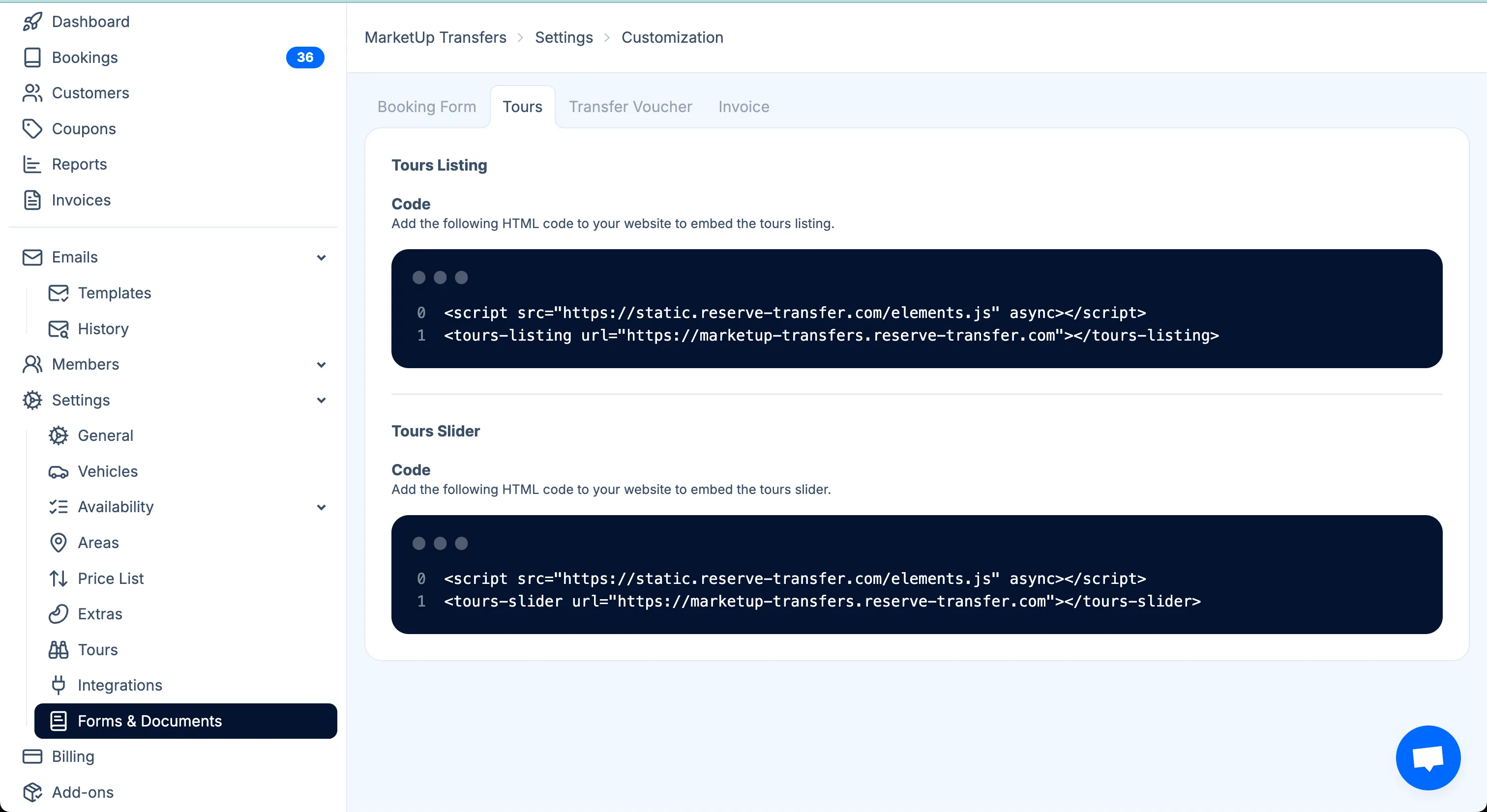Click the Tours binoculars icon

[x=59, y=650]
